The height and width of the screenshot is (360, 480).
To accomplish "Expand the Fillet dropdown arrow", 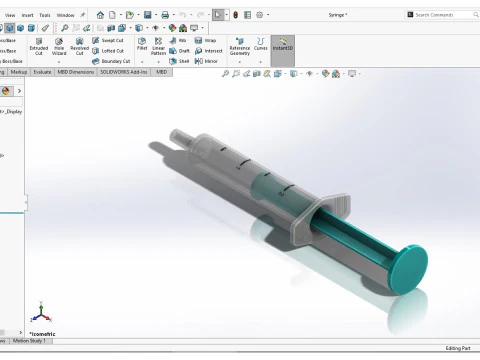I will [x=142, y=62].
